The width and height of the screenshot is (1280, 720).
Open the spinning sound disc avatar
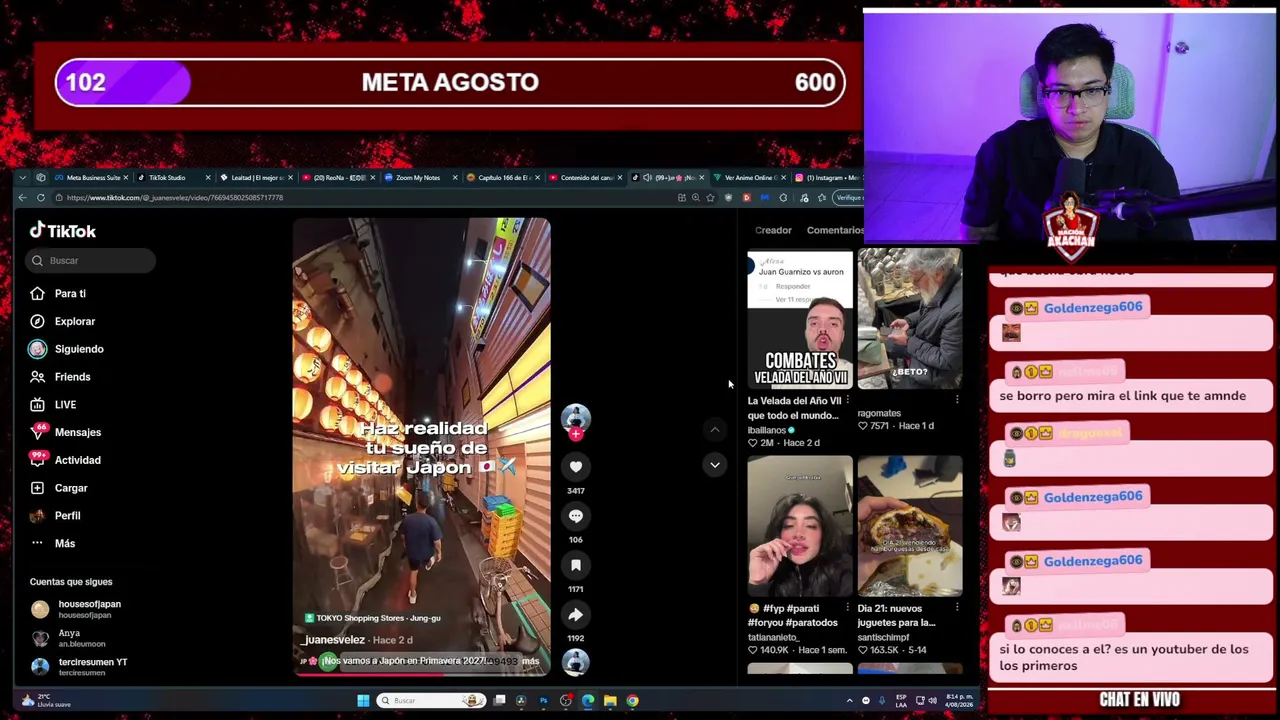click(x=575, y=662)
